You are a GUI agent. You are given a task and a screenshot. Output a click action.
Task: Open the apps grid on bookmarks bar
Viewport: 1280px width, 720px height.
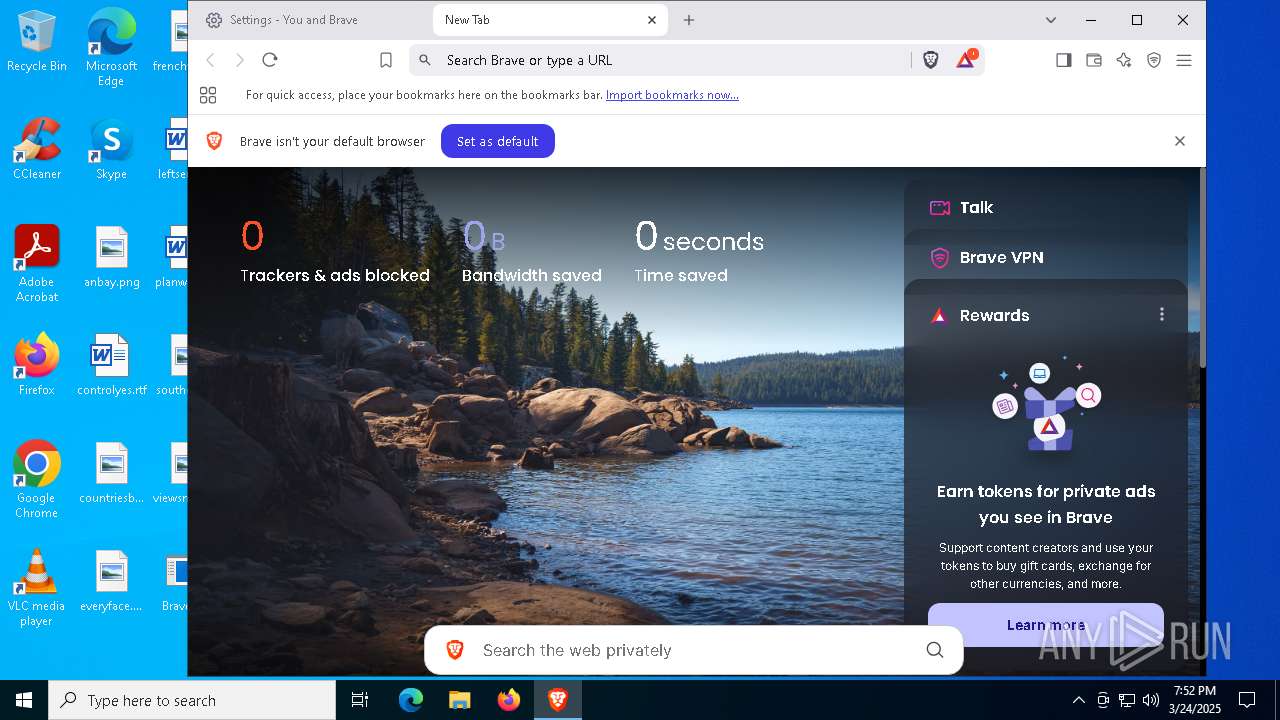click(208, 95)
